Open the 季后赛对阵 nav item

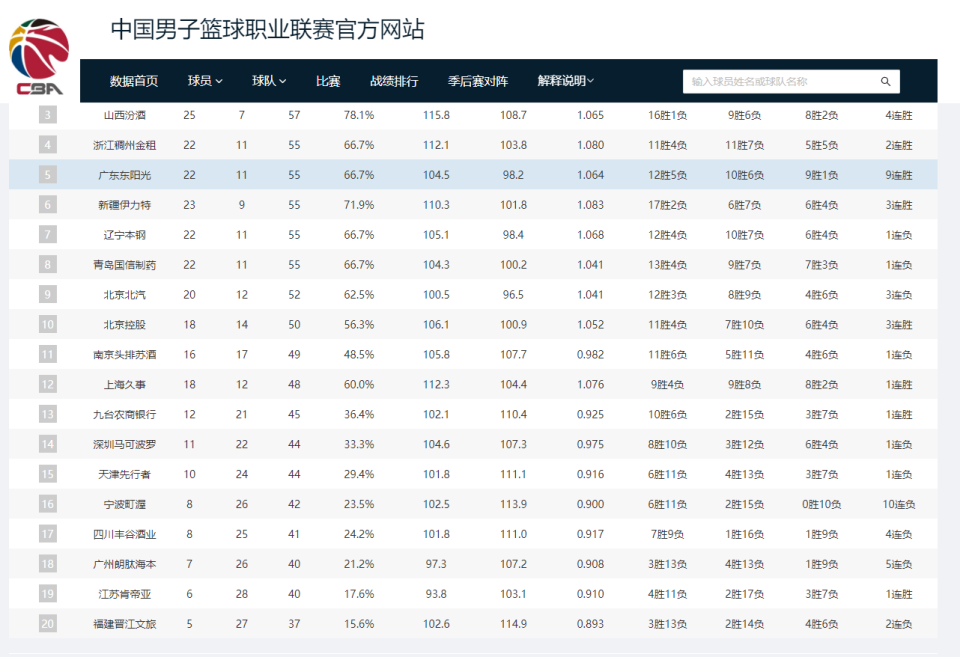[478, 81]
